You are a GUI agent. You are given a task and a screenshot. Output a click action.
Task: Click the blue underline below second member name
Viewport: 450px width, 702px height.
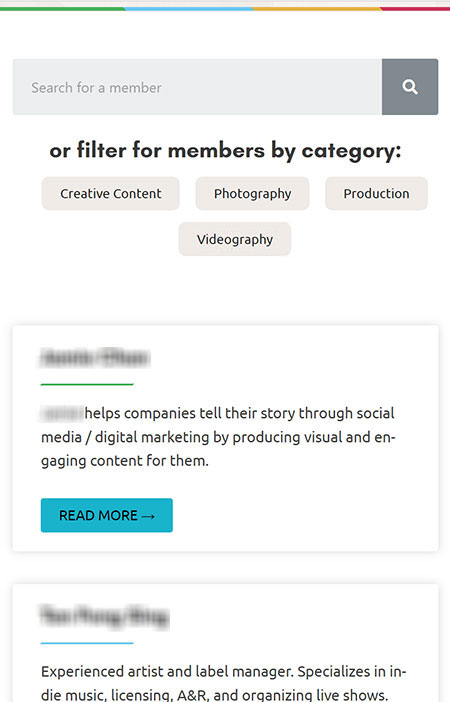87,643
